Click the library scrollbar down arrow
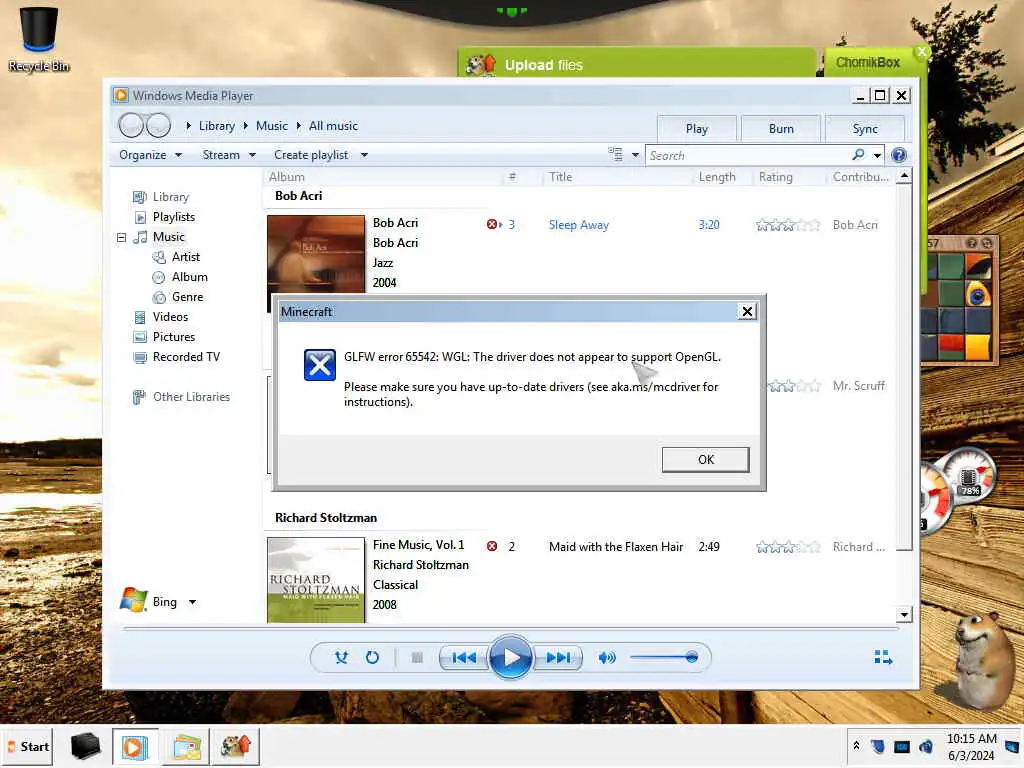Screen dimensions: 1024x768 pos(904,615)
